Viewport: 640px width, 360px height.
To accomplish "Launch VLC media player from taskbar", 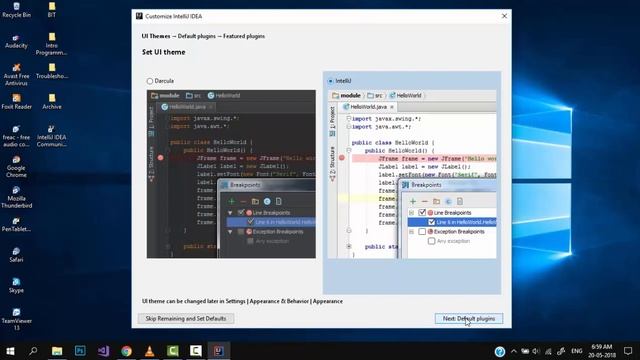I will click(150, 351).
